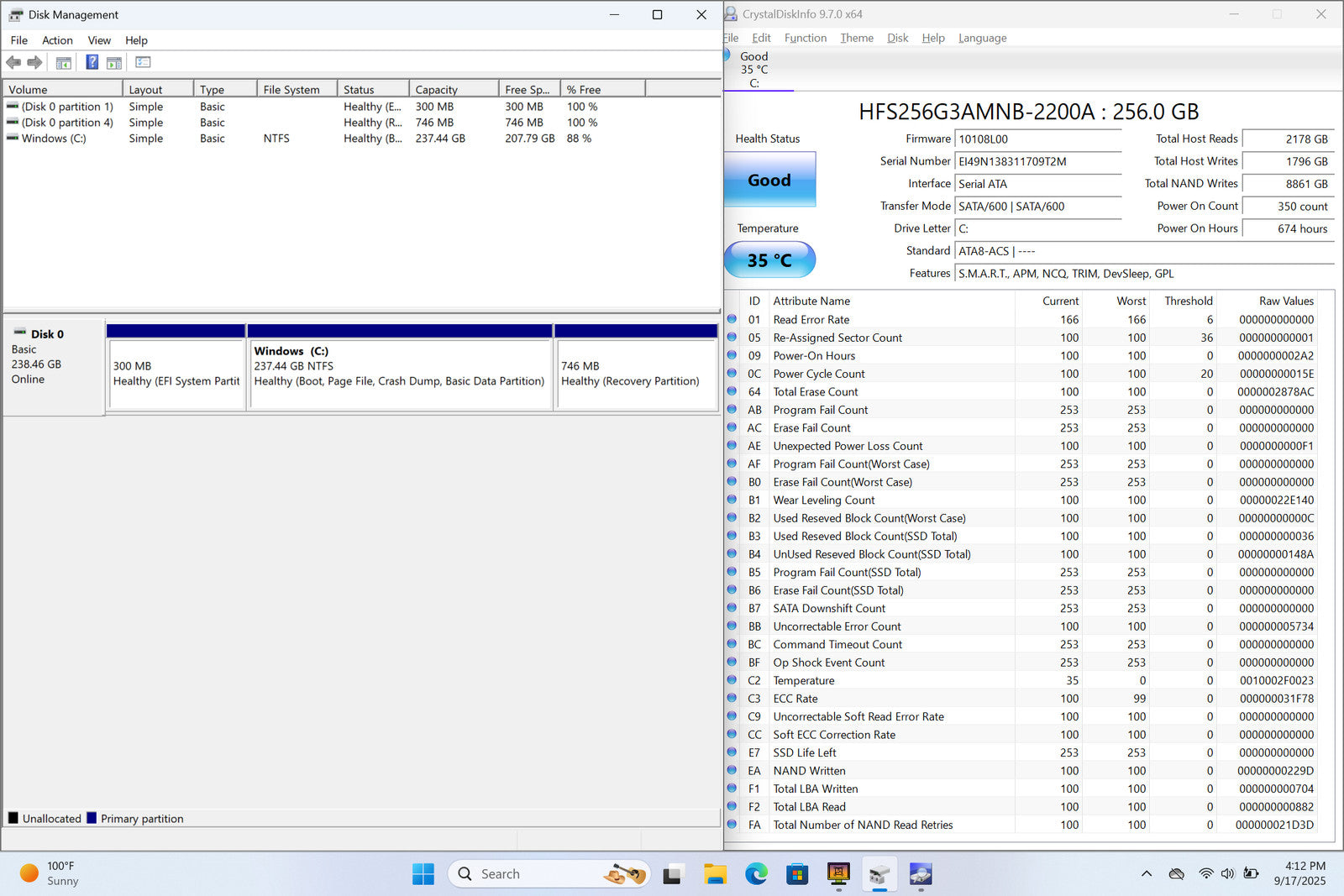Open the Theme menu in CrystalDiskInfo
Screen dimensions: 1344x896
856,38
